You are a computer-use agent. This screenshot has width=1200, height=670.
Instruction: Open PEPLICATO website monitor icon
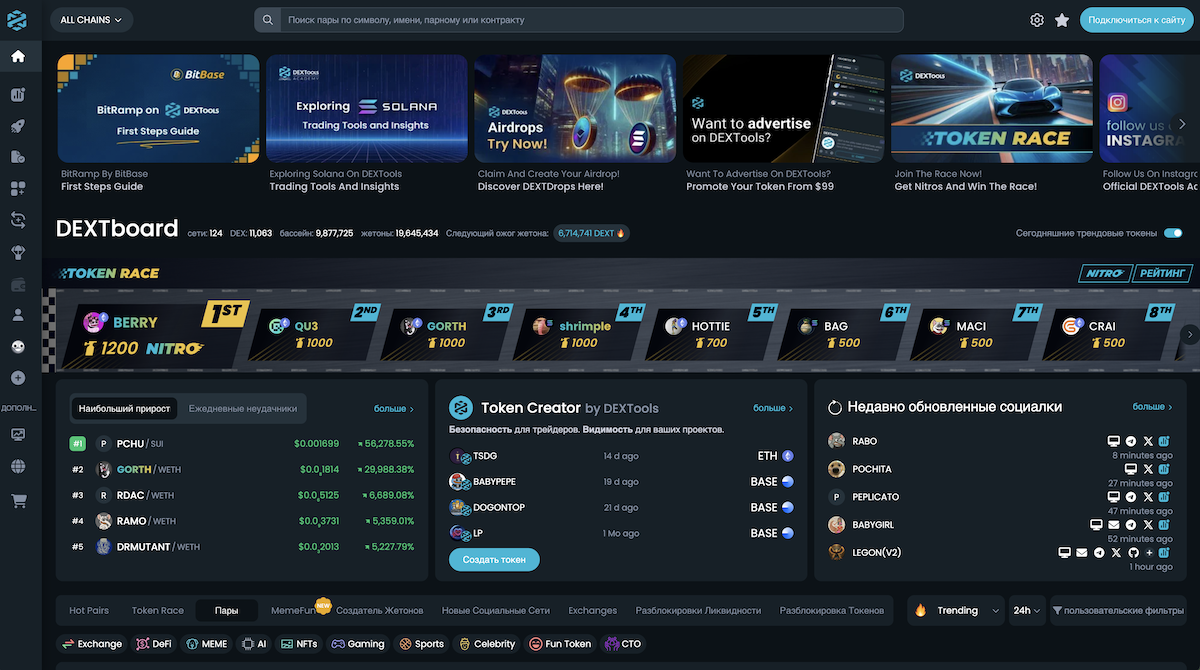(1114, 497)
